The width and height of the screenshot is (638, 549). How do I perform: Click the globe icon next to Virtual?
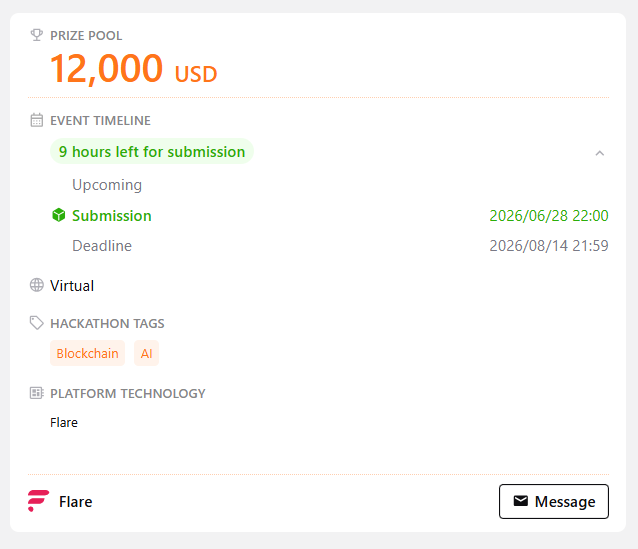tap(37, 285)
